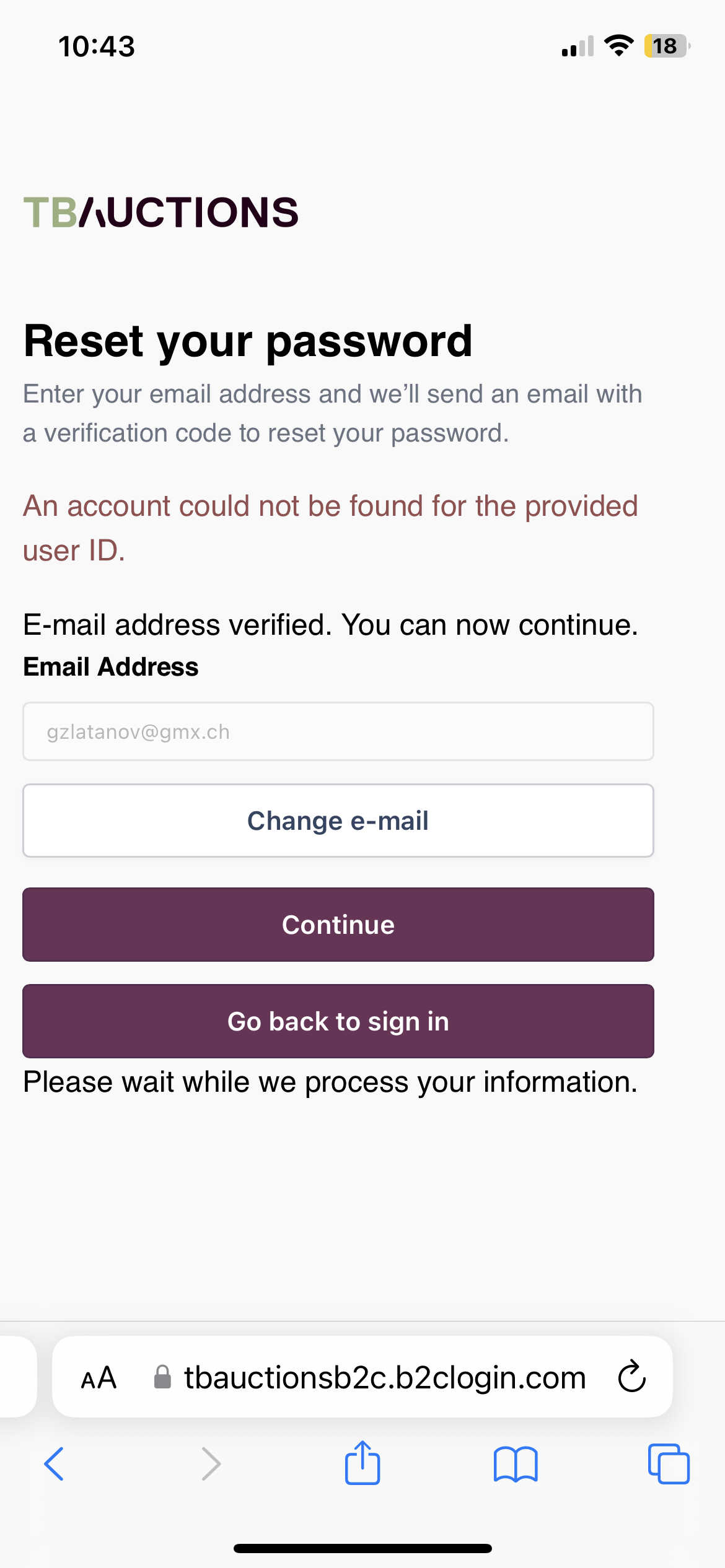Tap the Share icon in Safari toolbar
This screenshot has height=1568, width=725.
point(362,1463)
